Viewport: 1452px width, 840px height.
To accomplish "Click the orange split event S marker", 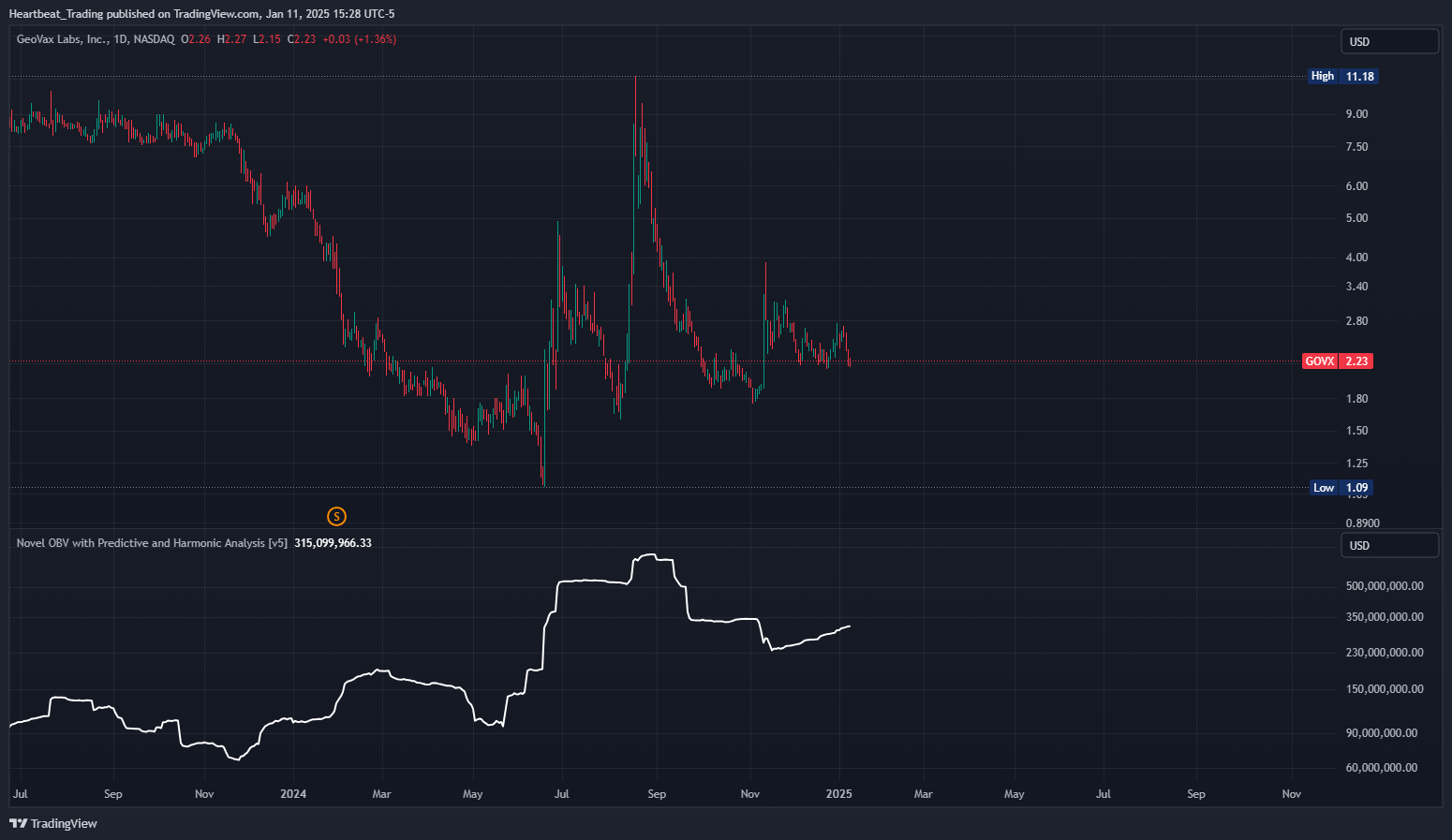I will pyautogui.click(x=336, y=516).
